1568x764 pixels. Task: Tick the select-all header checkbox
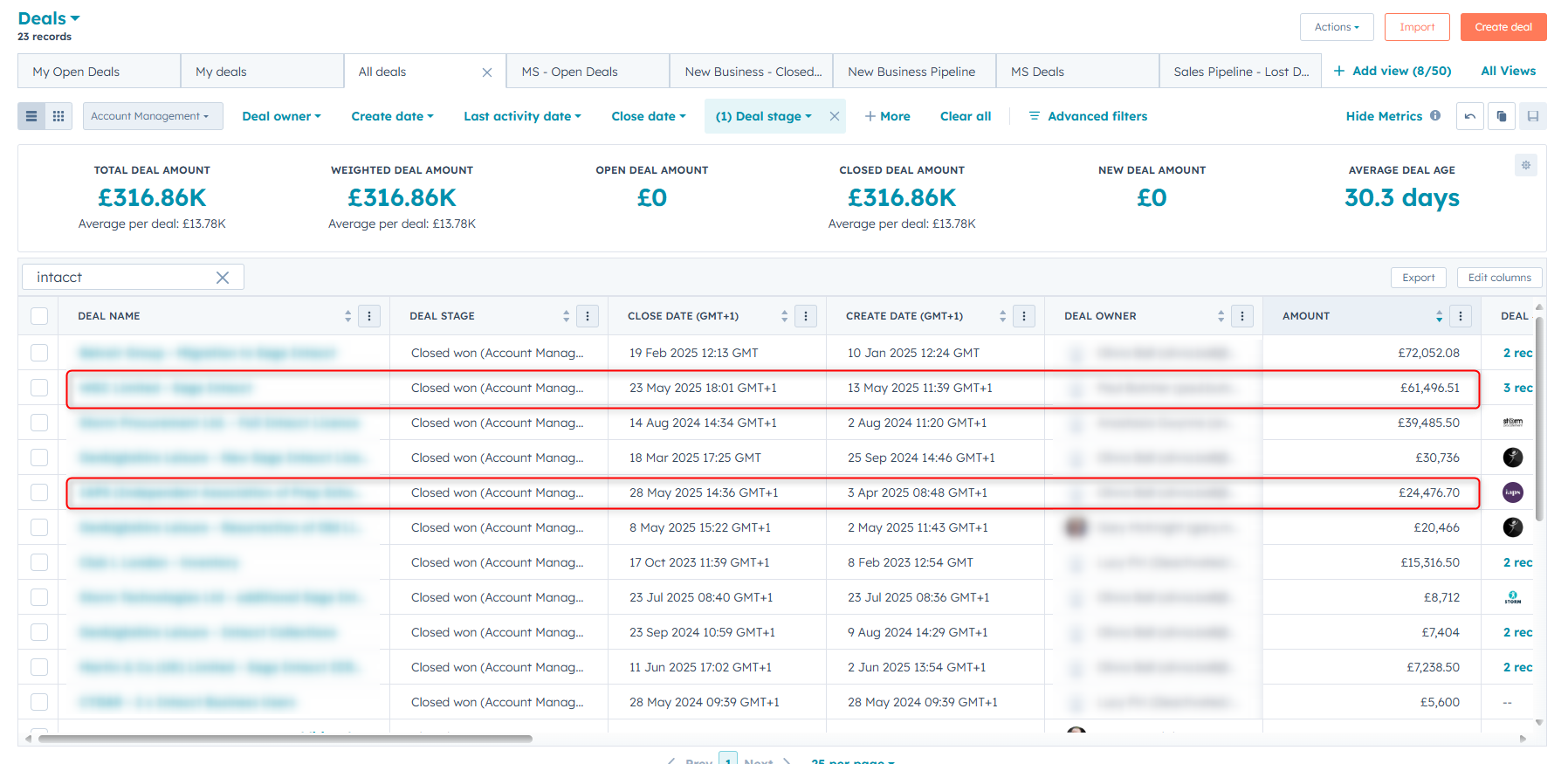(39, 316)
